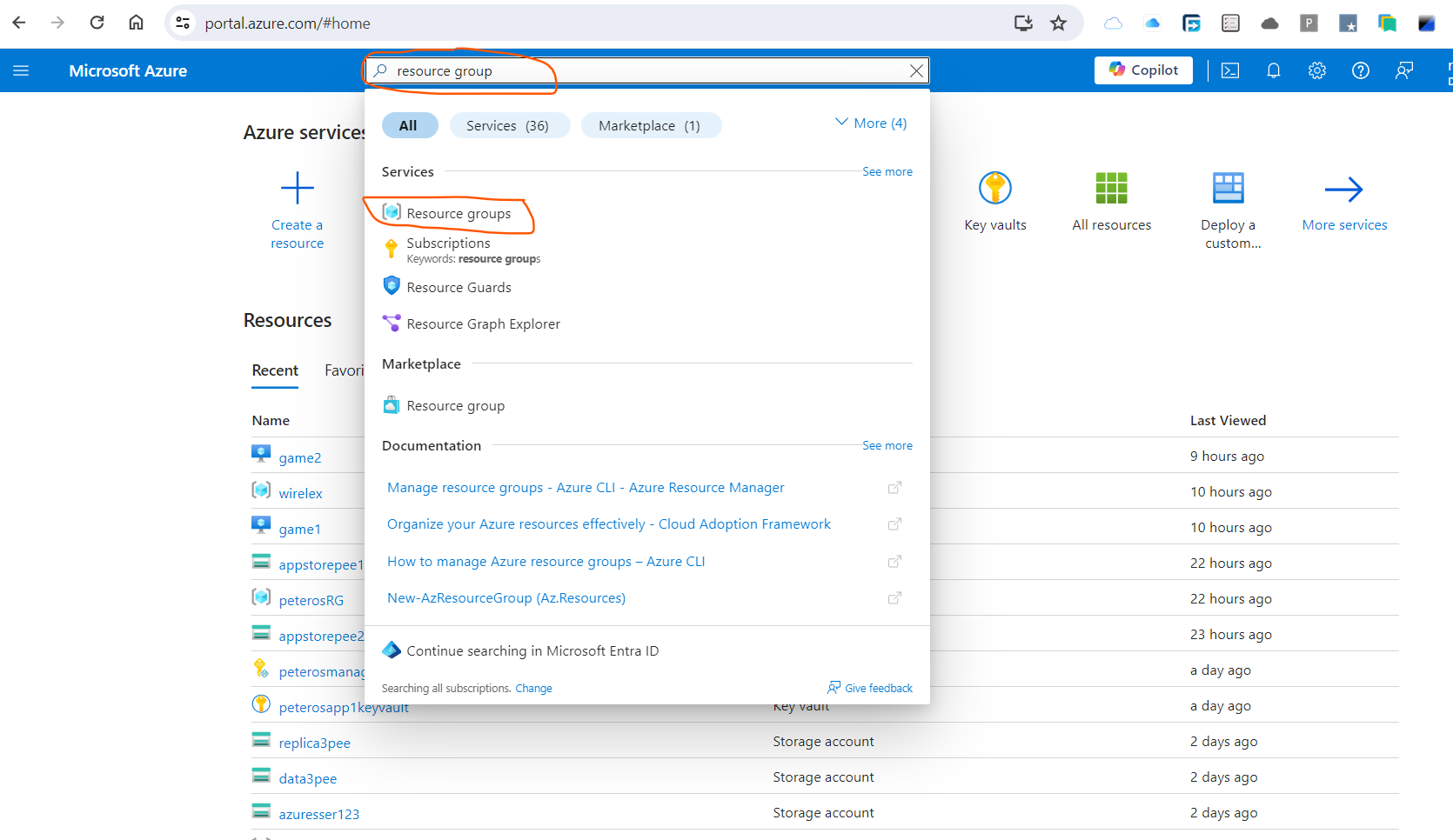Screen dimensions: 1453x840
Task: Open the Key vaults service icon
Action: [x=995, y=188]
